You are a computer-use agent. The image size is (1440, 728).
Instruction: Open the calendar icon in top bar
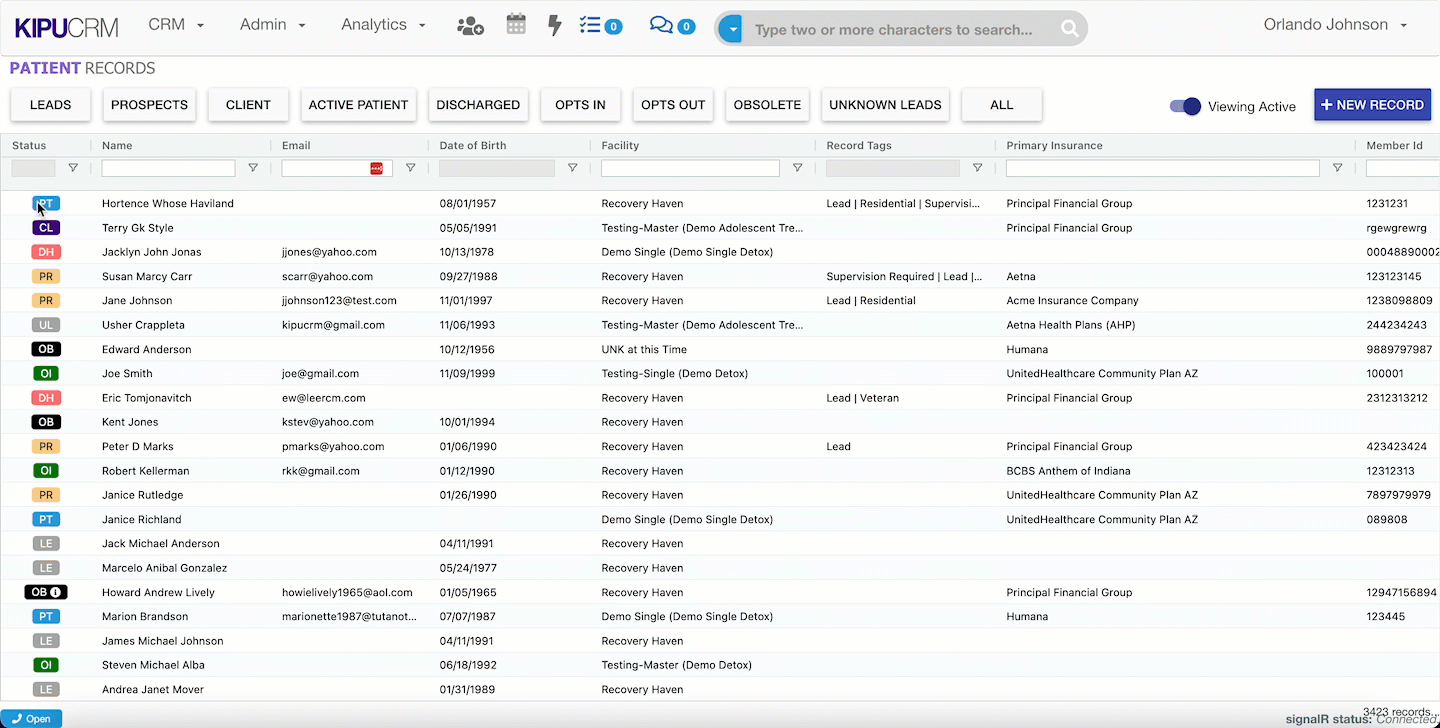516,25
